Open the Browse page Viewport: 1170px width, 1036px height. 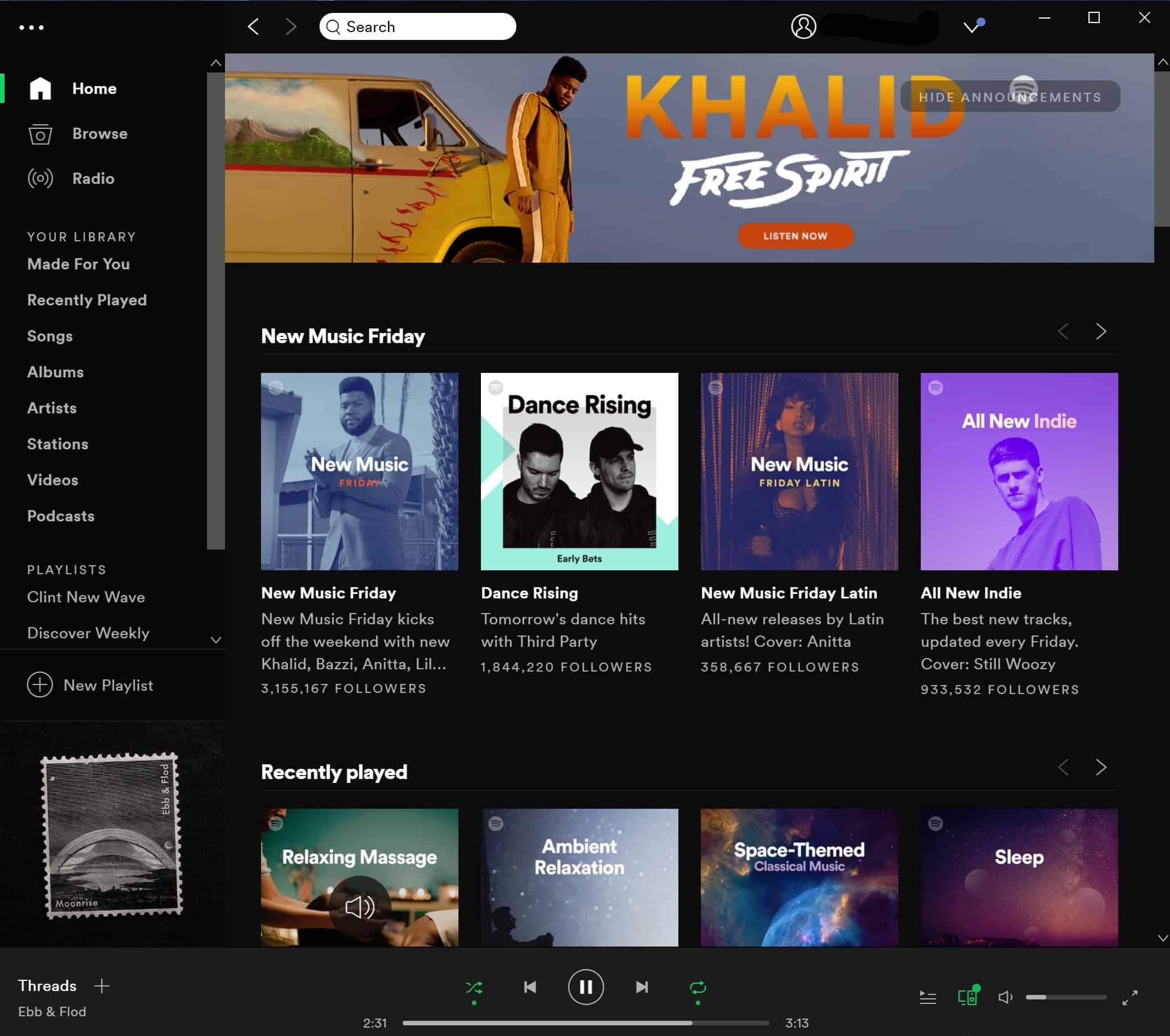click(100, 133)
